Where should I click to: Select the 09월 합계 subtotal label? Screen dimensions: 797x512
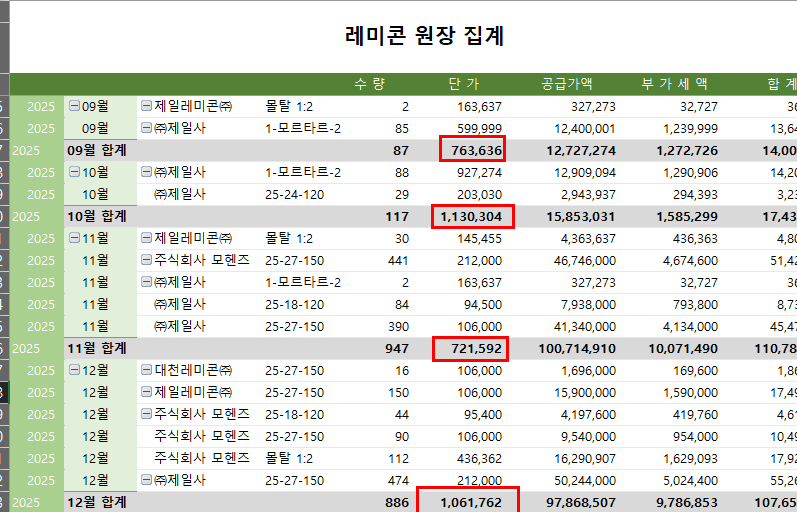[x=96, y=150]
